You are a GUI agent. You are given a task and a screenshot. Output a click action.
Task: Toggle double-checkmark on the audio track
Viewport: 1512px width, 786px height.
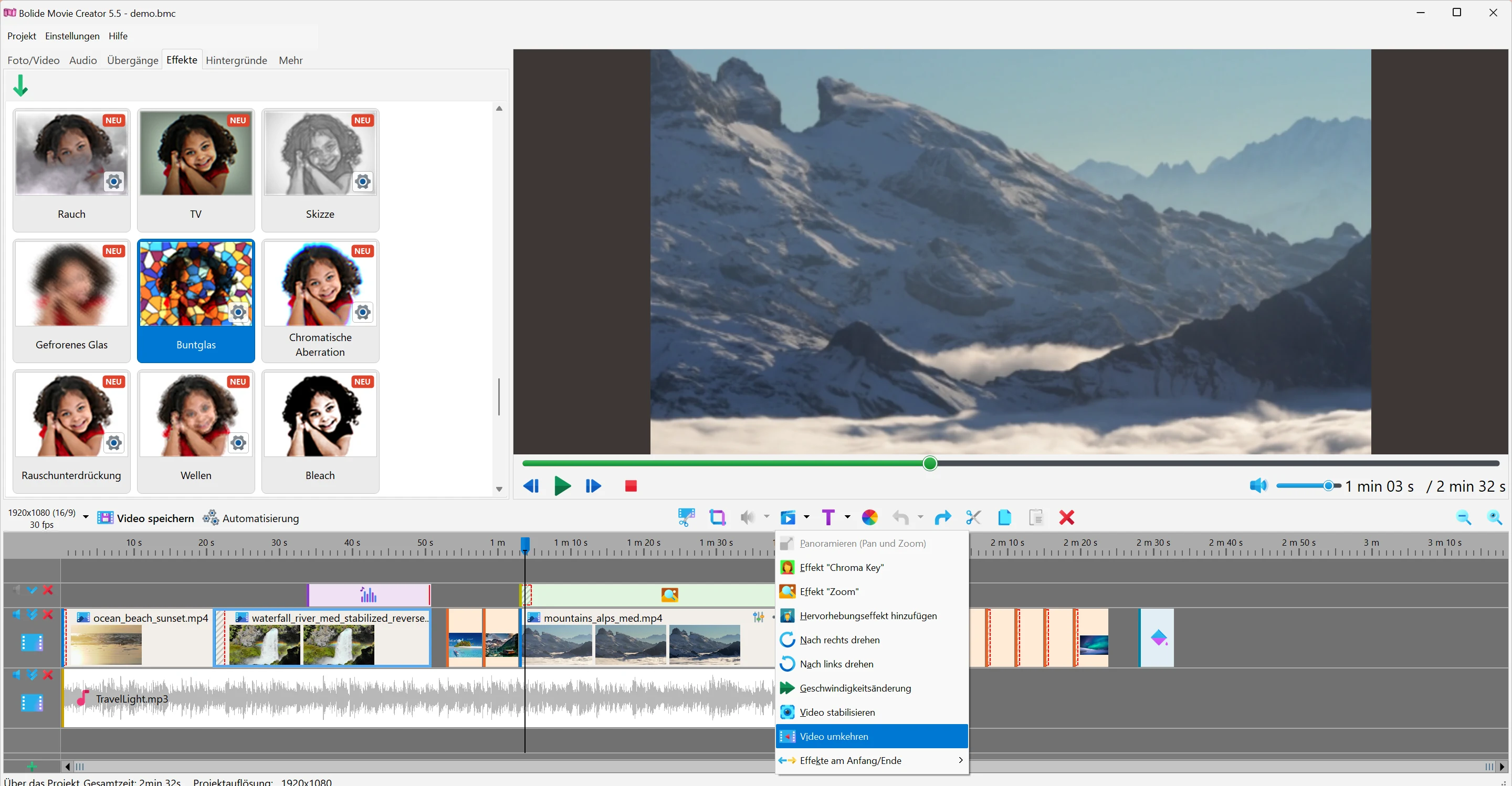pos(32,675)
